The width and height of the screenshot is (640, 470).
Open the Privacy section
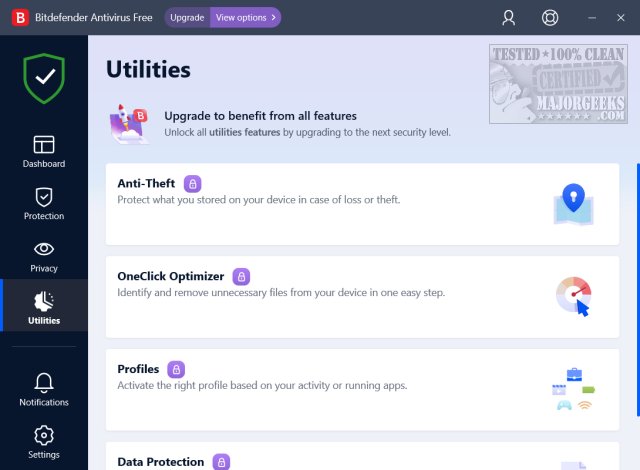[44, 256]
